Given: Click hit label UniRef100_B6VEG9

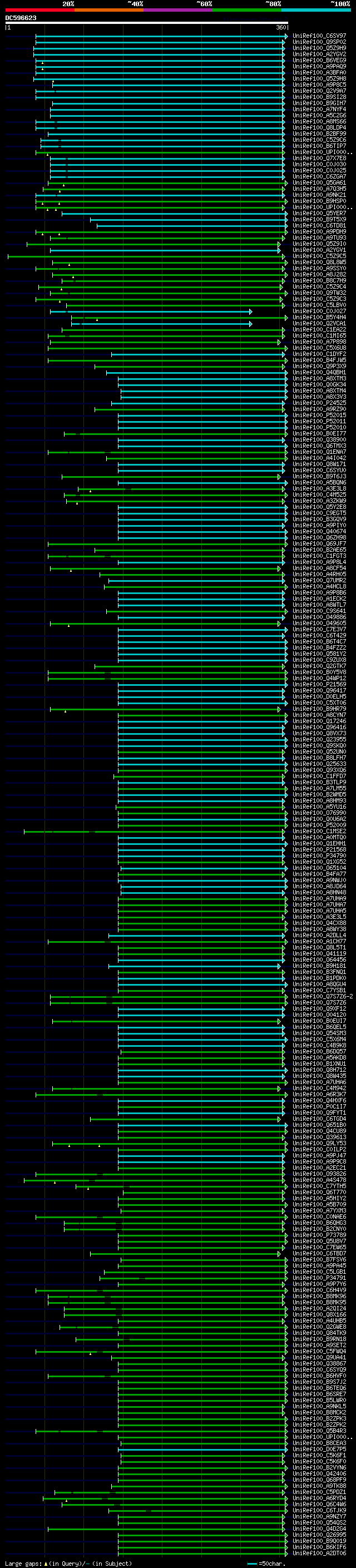Looking at the screenshot, I should pos(319,60).
